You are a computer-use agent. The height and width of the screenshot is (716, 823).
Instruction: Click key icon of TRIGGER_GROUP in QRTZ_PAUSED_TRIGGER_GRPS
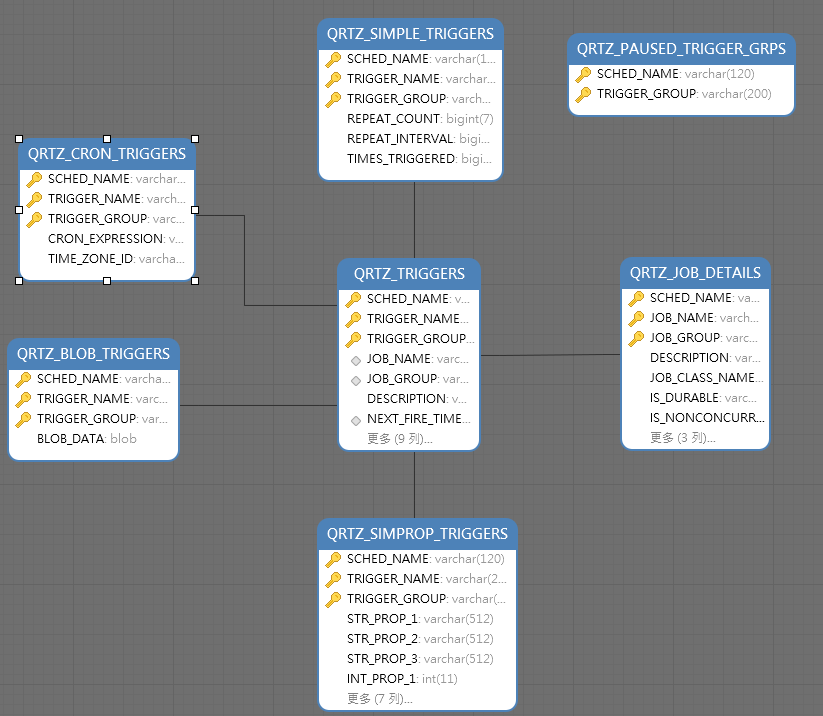click(x=583, y=94)
